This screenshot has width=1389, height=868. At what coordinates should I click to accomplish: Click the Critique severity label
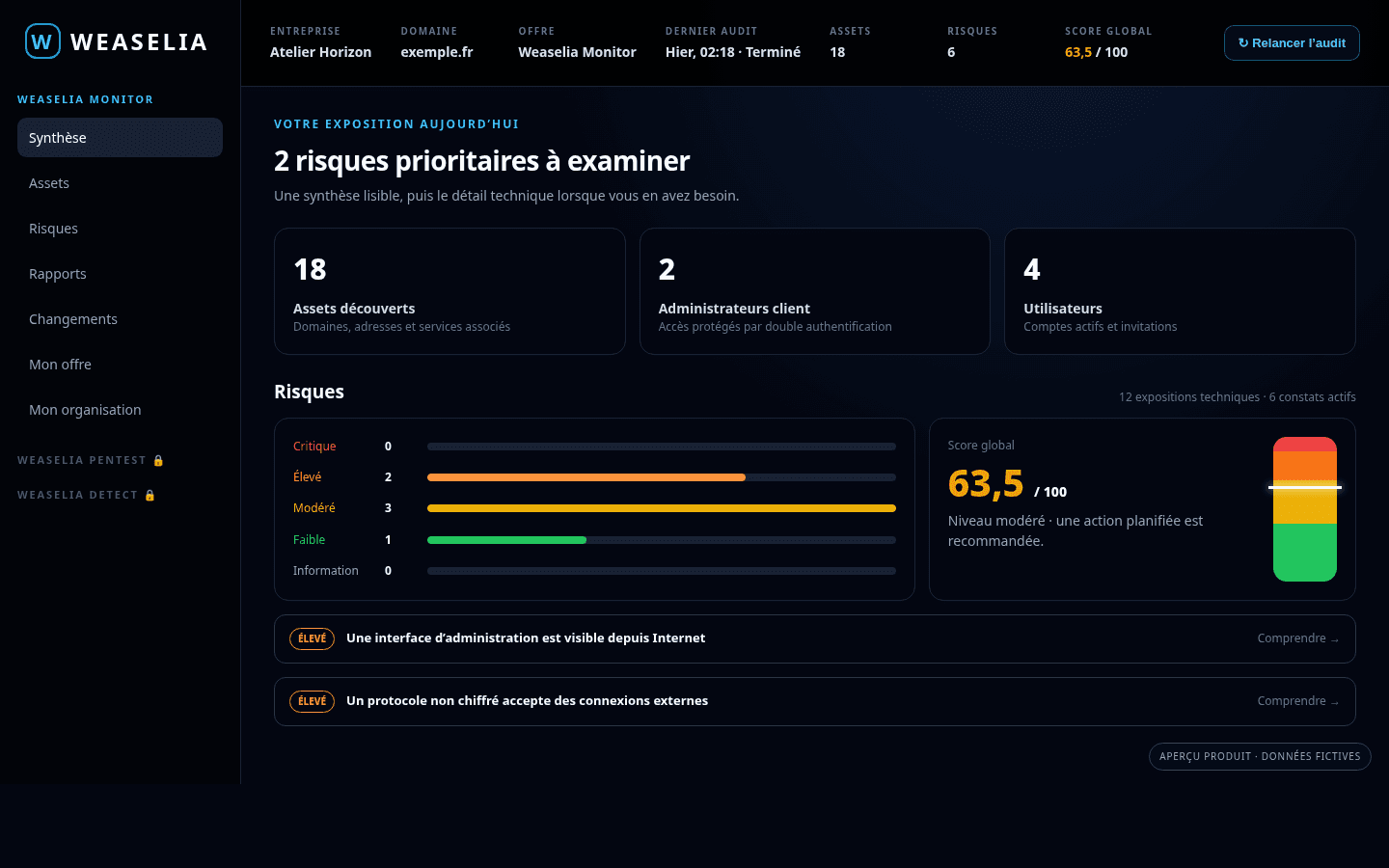314,447
